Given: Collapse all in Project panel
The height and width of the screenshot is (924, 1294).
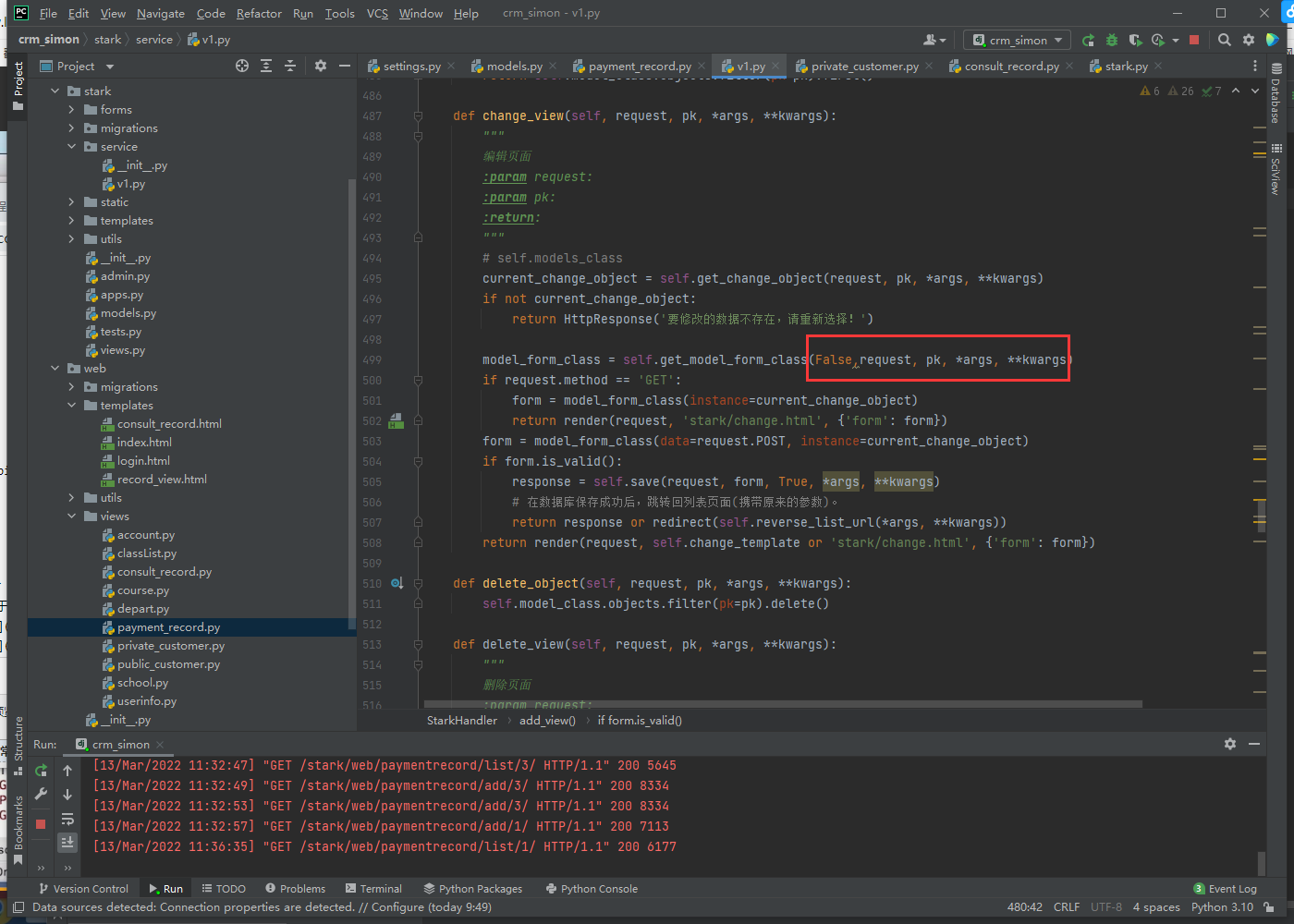Looking at the screenshot, I should tap(290, 66).
